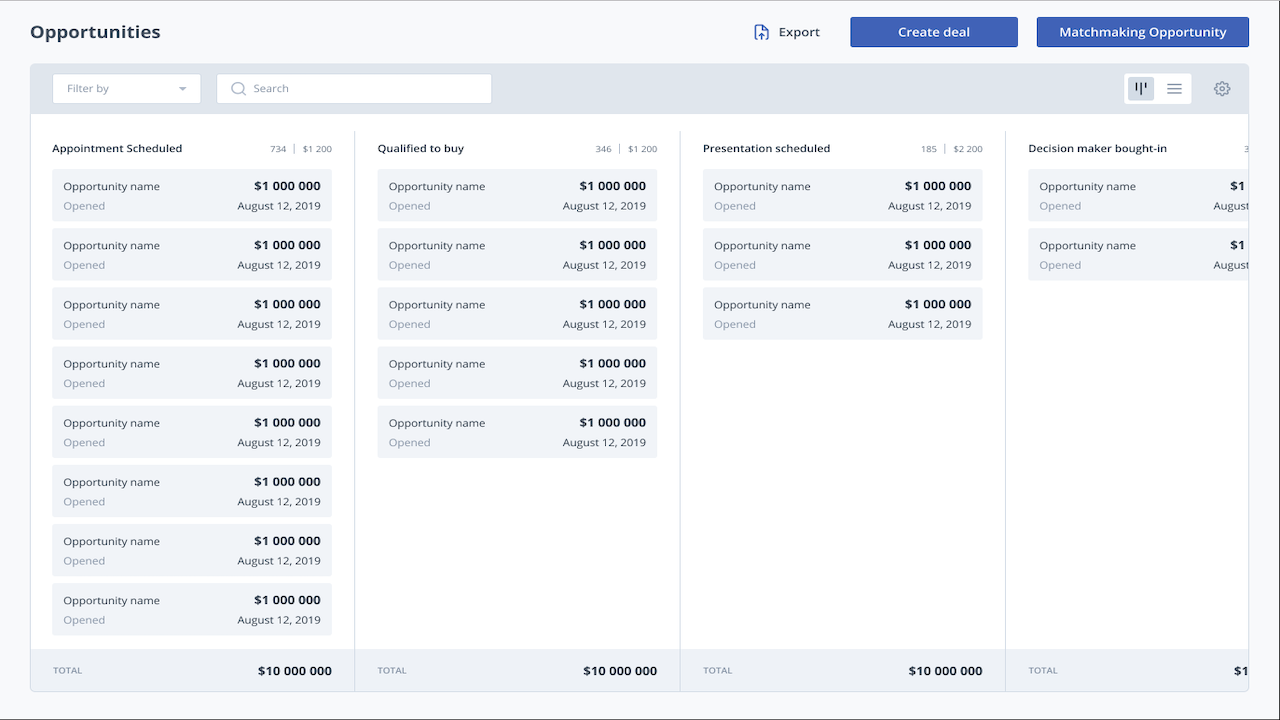Select the Qualified to buy column header

tap(421, 149)
